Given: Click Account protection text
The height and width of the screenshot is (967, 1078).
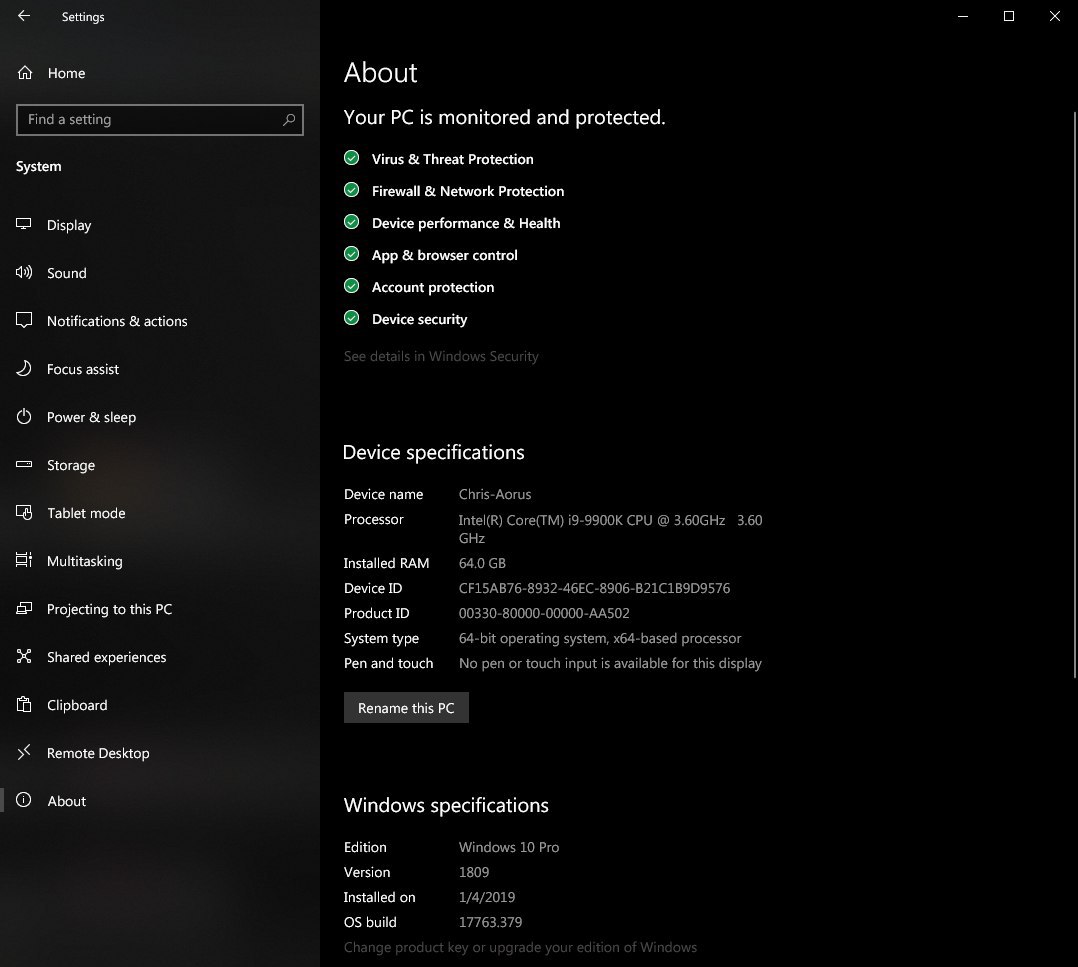Looking at the screenshot, I should [x=433, y=287].
